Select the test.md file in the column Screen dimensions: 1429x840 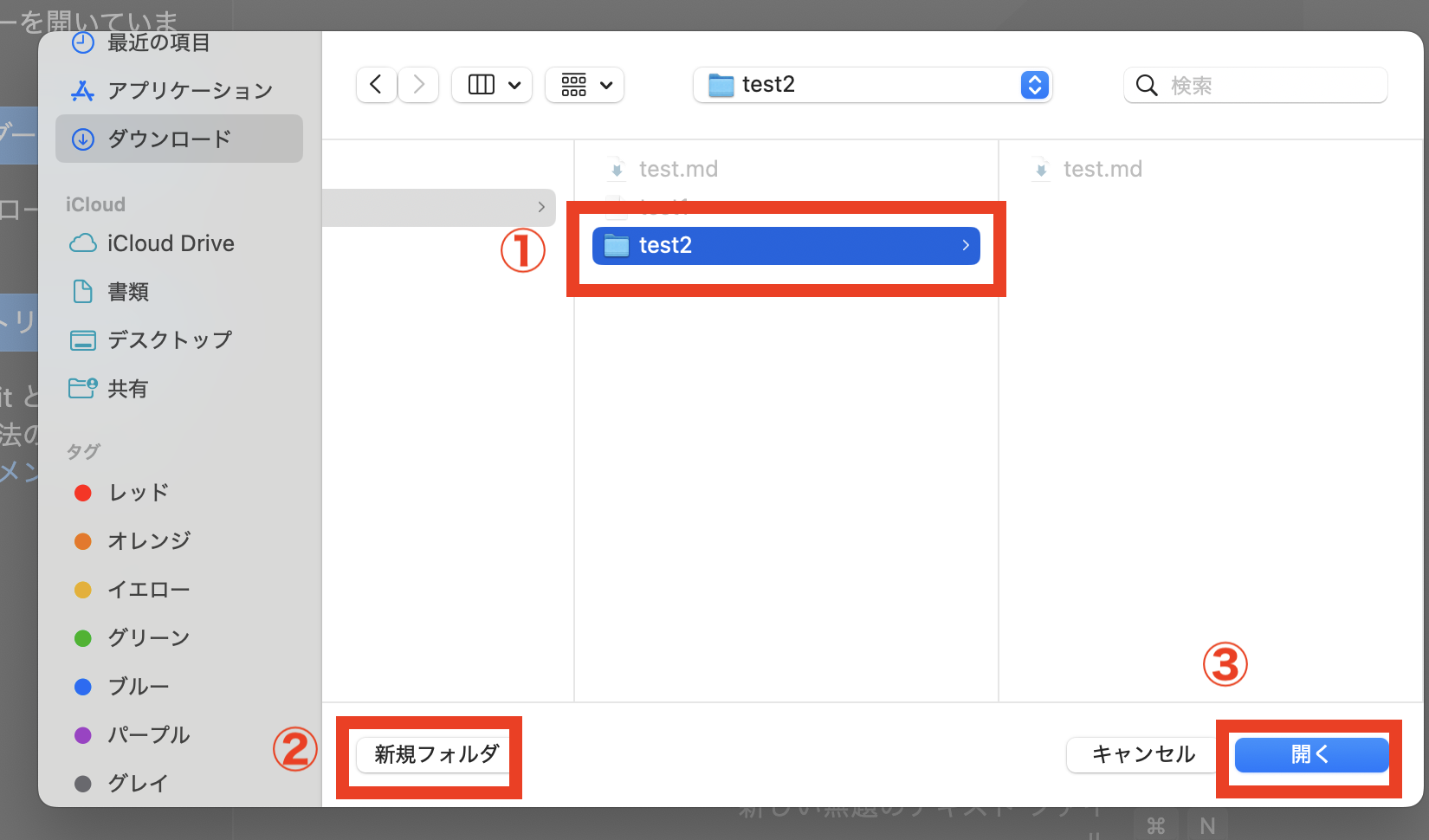678,168
